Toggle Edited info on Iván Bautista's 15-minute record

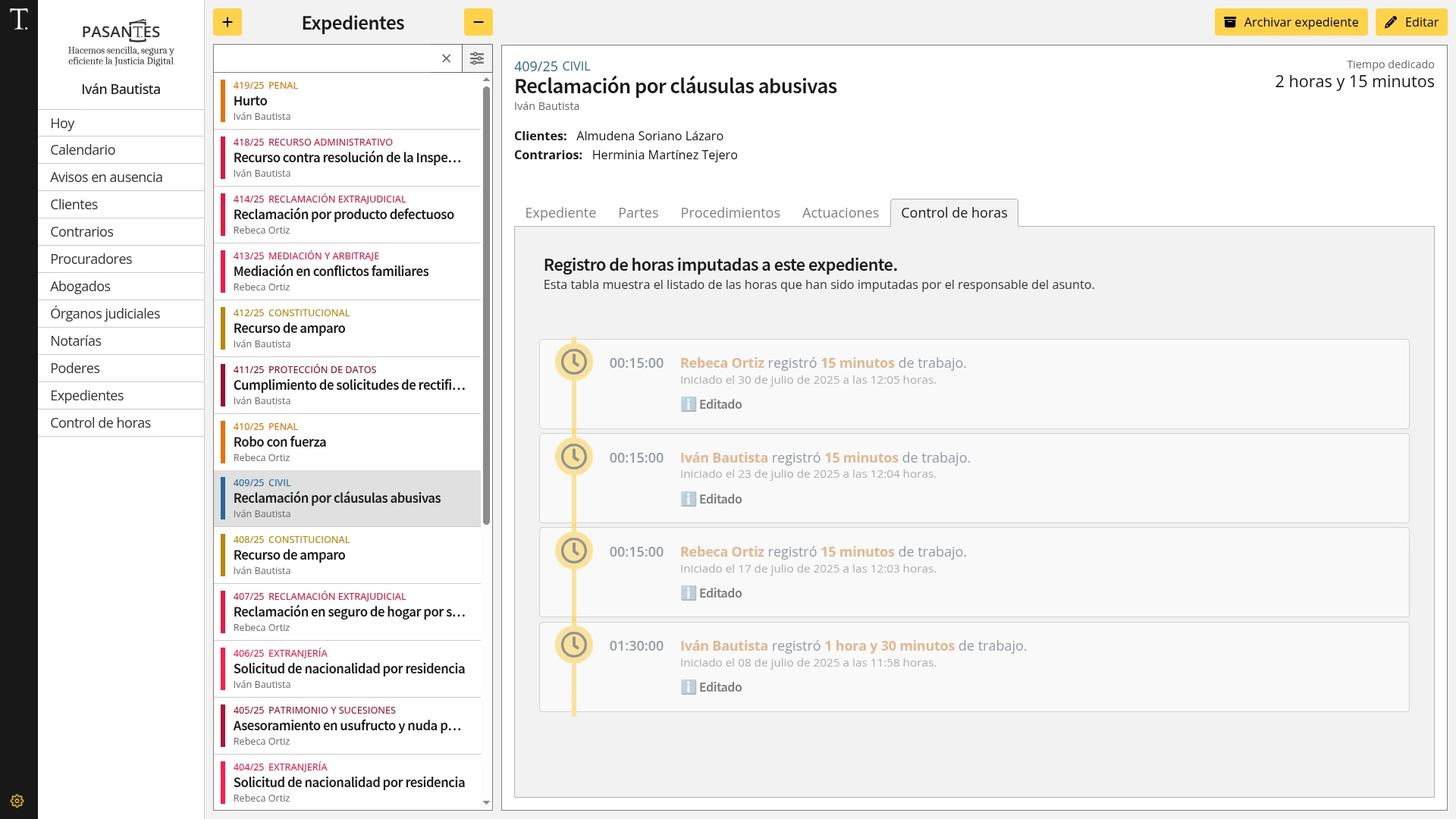point(711,499)
